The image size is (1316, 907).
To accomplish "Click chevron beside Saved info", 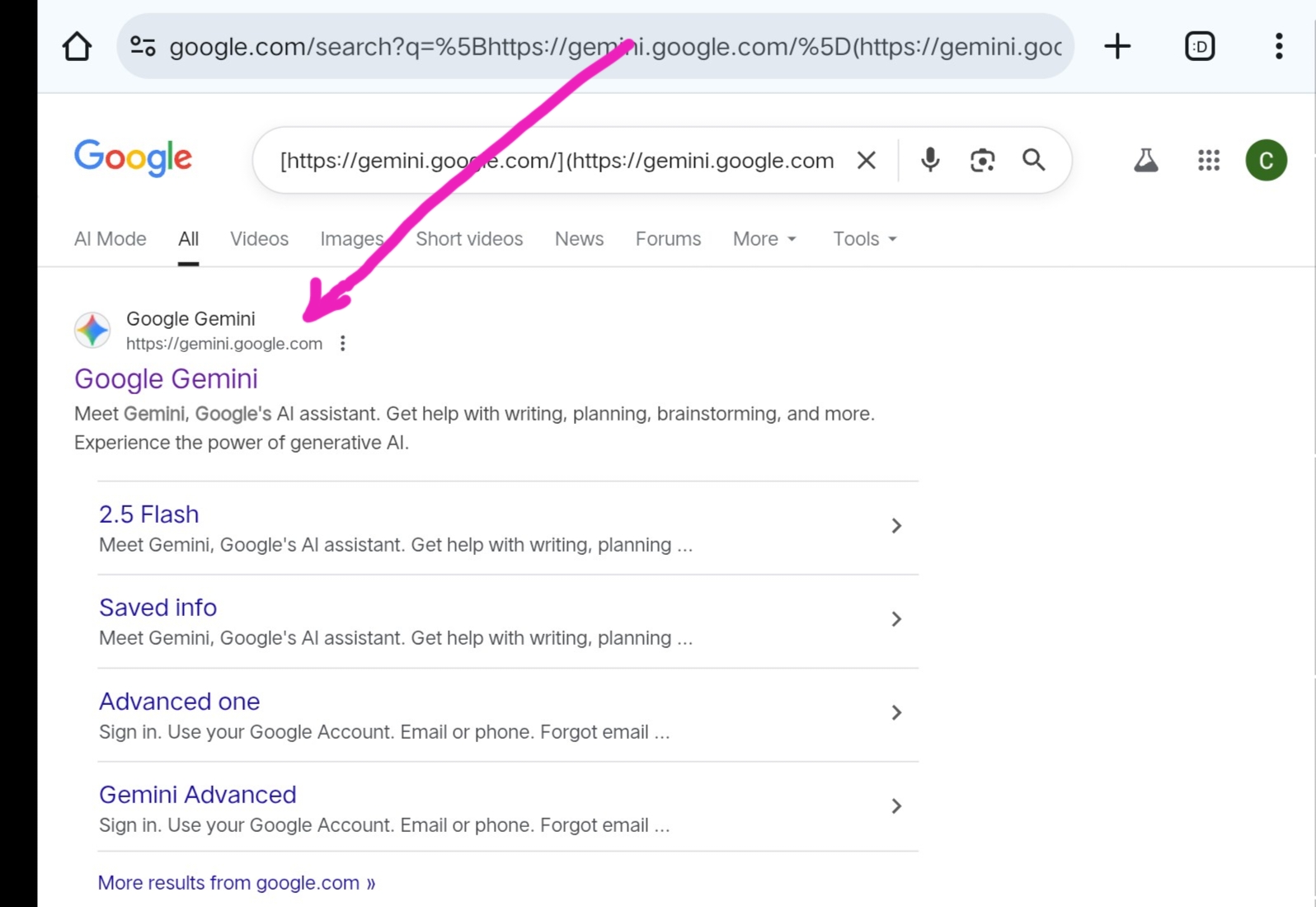I will click(x=897, y=619).
